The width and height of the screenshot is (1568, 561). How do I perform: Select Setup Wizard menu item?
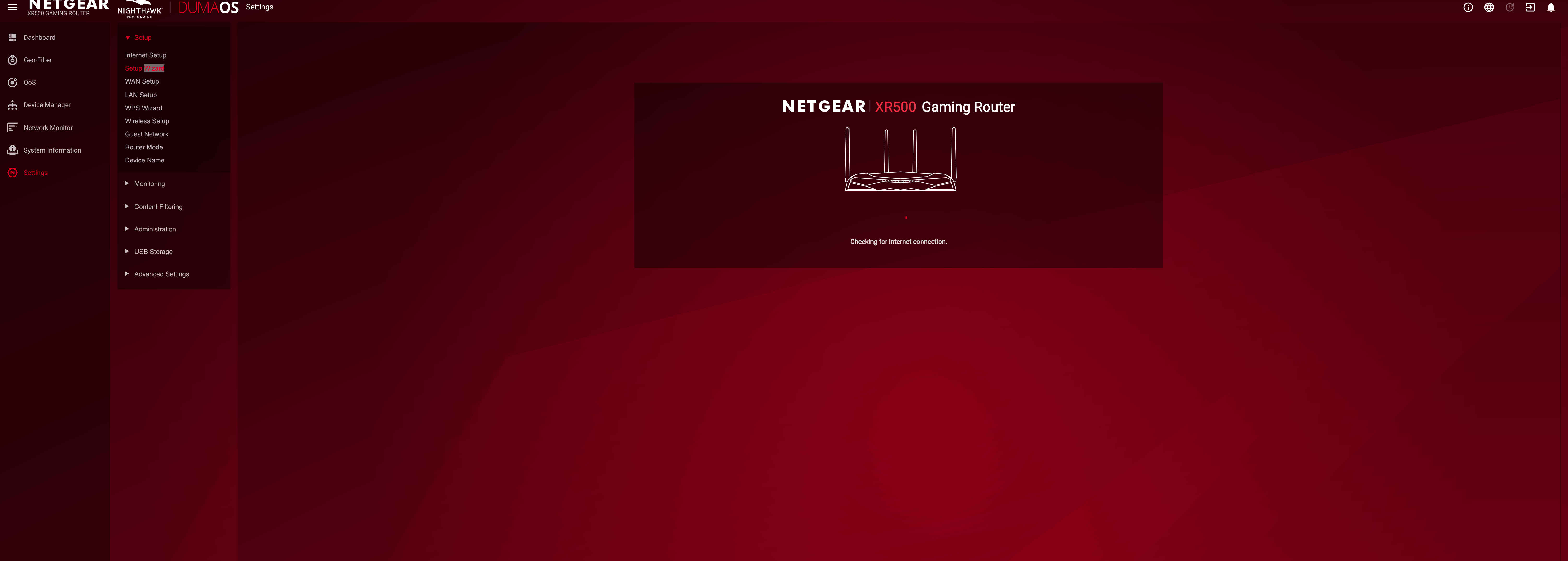145,68
